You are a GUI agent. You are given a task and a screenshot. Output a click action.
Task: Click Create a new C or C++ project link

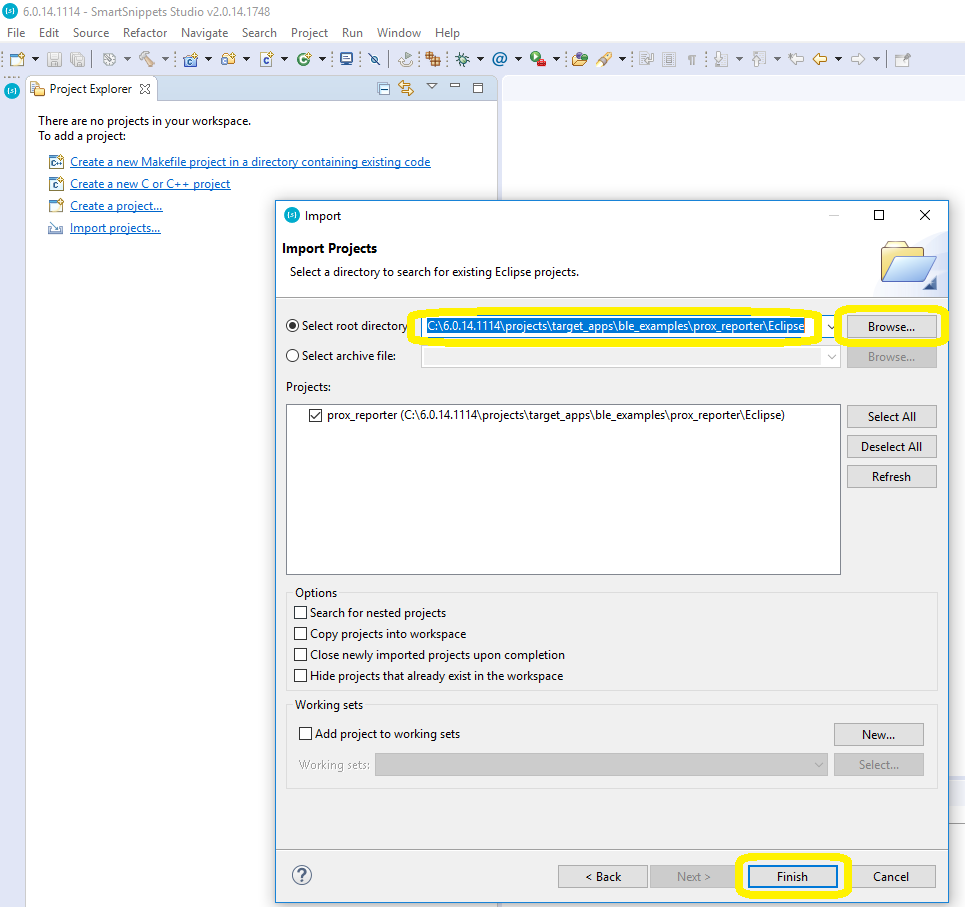pos(150,183)
